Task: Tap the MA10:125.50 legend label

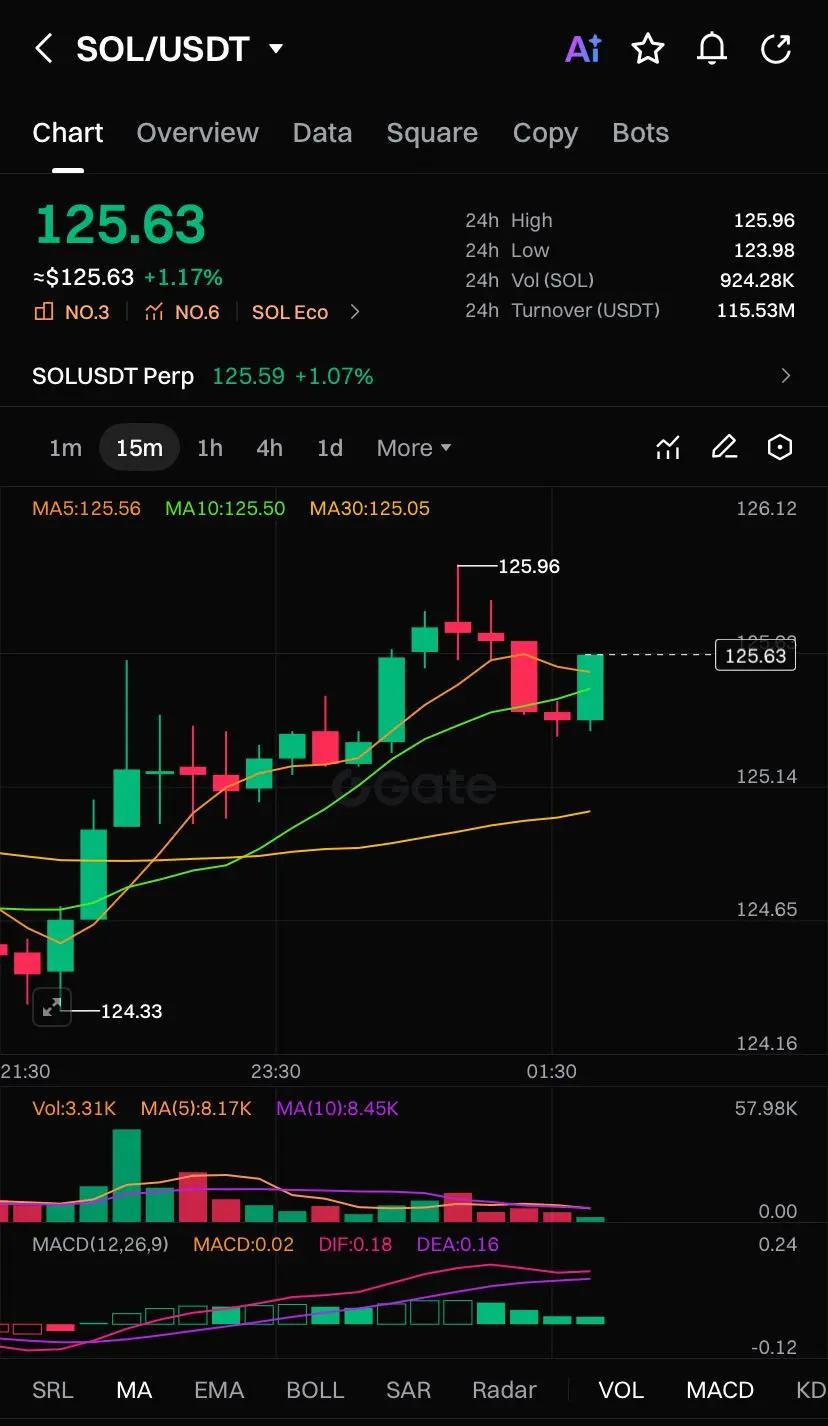Action: pyautogui.click(x=225, y=508)
